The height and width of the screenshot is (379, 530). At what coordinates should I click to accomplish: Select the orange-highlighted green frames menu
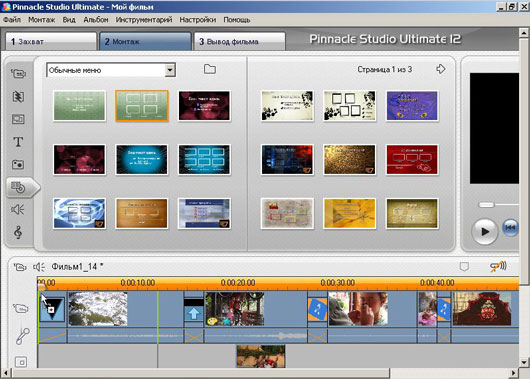[x=142, y=106]
